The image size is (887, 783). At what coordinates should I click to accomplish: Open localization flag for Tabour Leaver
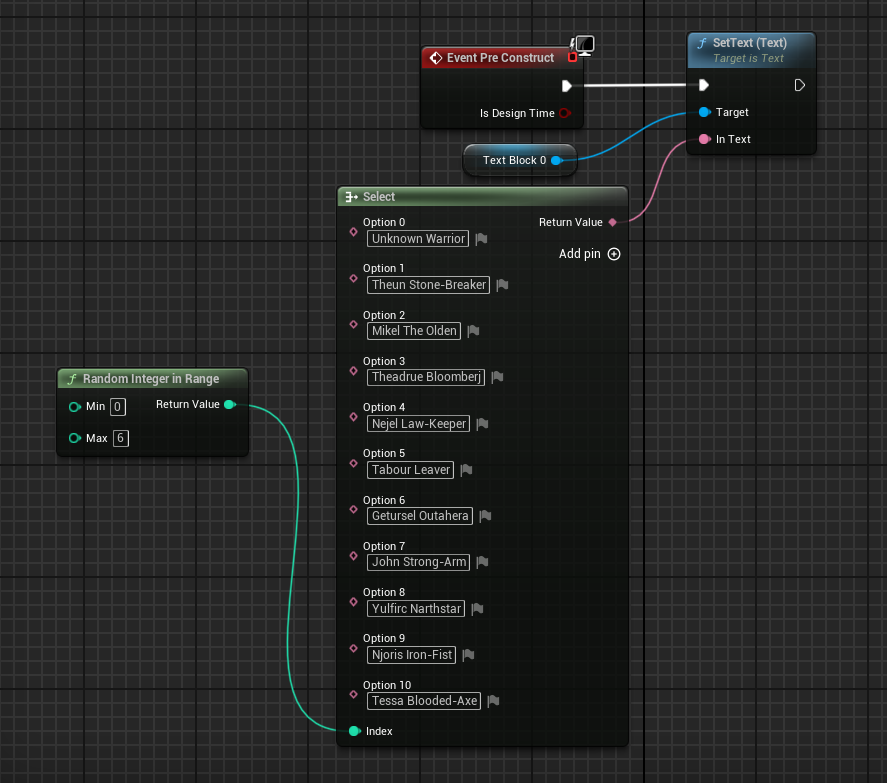click(466, 470)
